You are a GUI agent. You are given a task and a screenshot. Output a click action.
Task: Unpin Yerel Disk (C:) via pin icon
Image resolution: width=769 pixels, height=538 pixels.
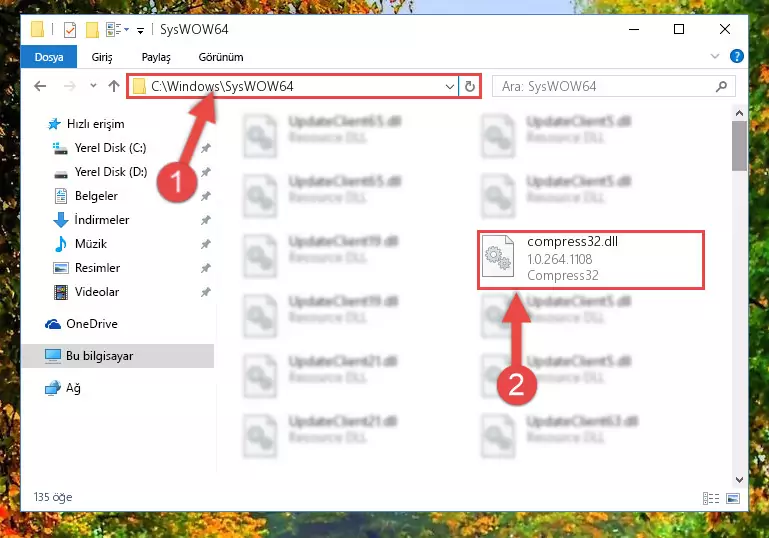[x=205, y=148]
